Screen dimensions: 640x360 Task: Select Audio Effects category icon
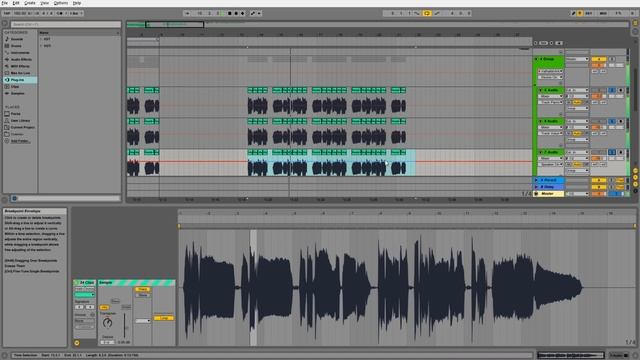(7, 59)
